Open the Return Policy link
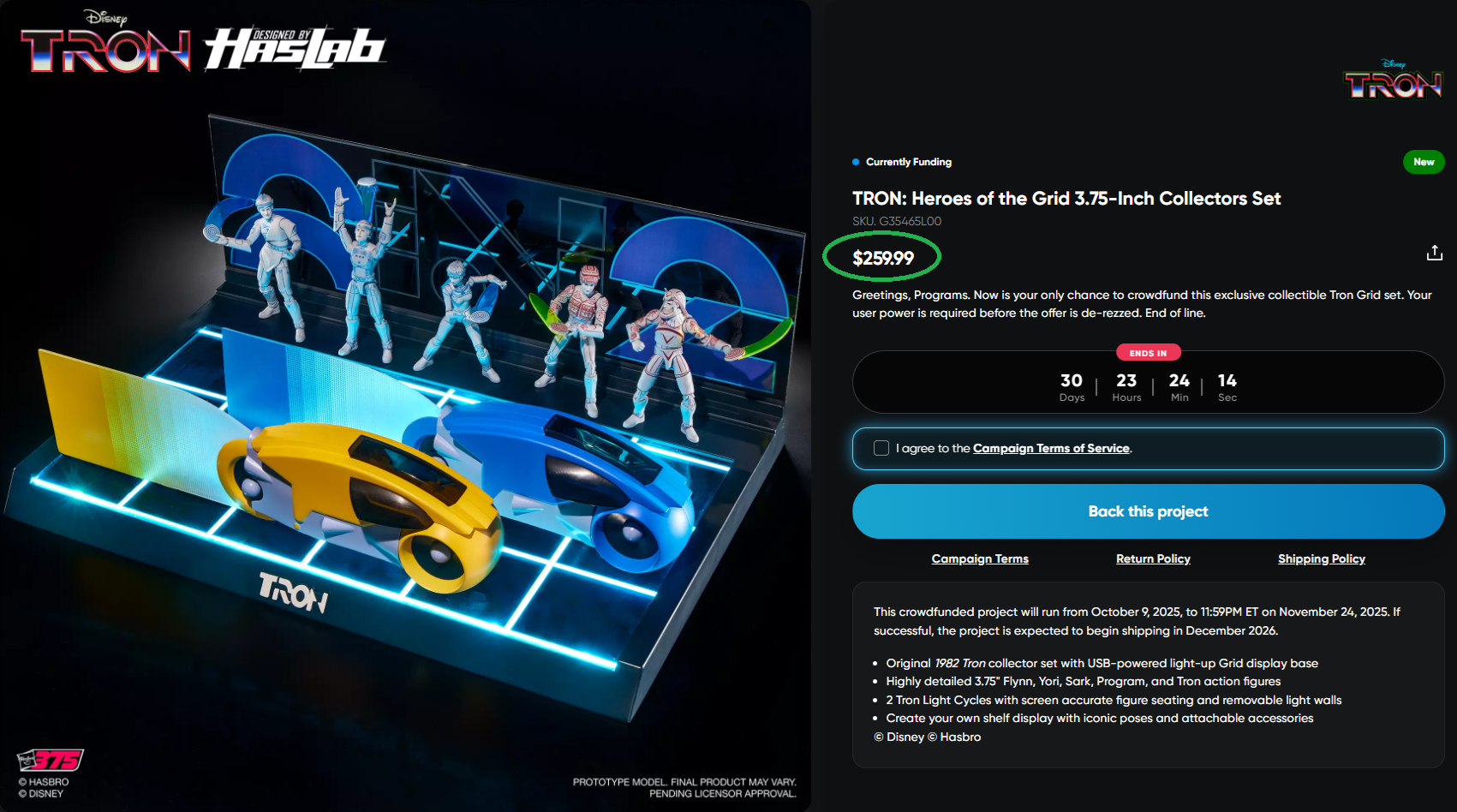1457x812 pixels. coord(1153,558)
